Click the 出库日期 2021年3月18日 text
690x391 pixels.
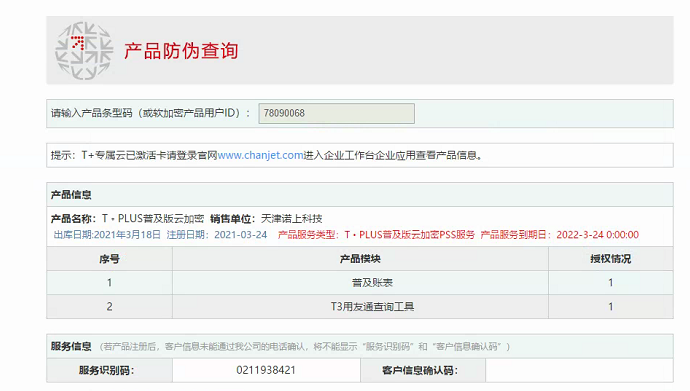tap(107, 235)
